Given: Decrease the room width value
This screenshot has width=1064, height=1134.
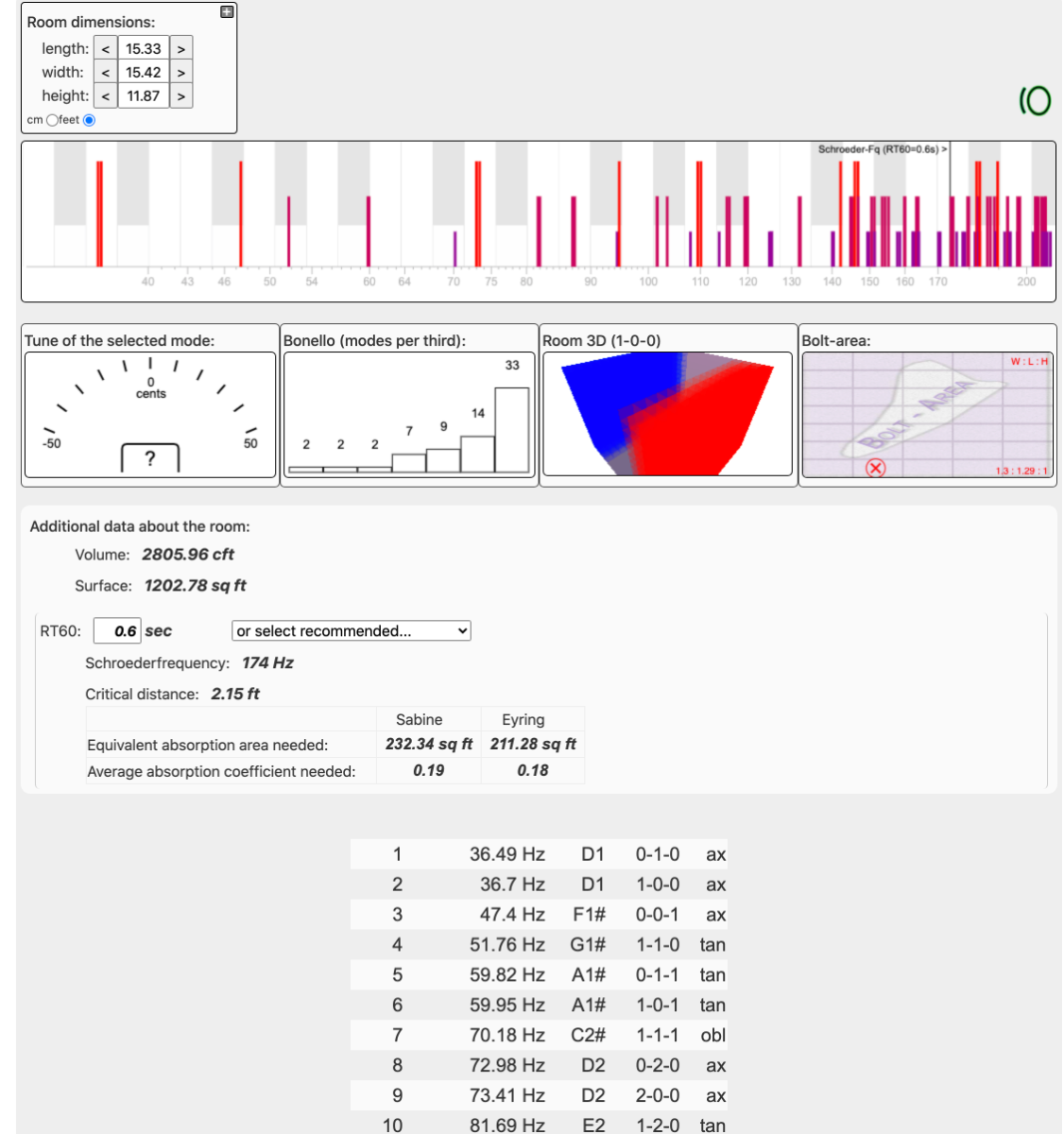Looking at the screenshot, I should pos(105,73).
